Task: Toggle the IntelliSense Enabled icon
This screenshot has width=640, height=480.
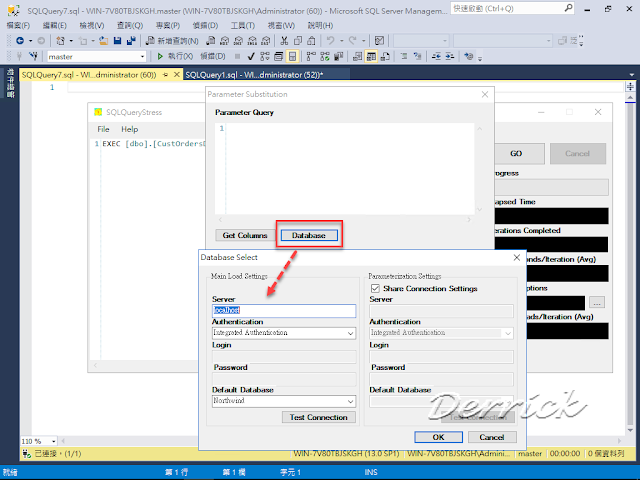Action: [293, 56]
